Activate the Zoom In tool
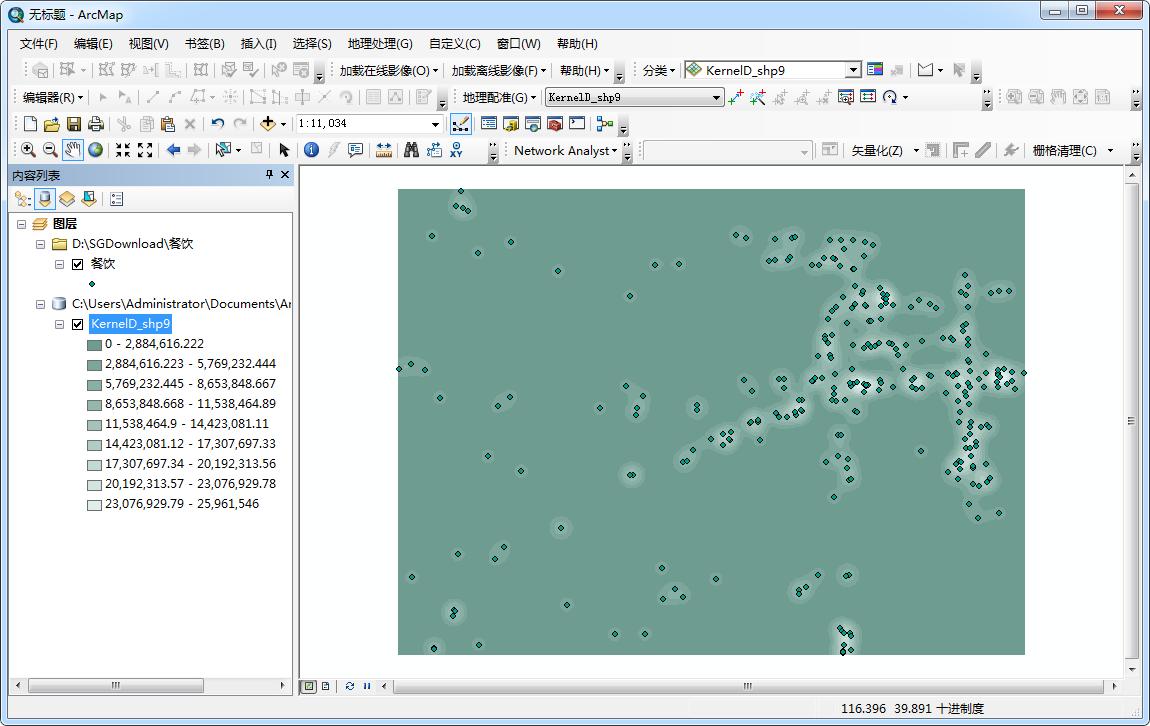 coord(25,149)
